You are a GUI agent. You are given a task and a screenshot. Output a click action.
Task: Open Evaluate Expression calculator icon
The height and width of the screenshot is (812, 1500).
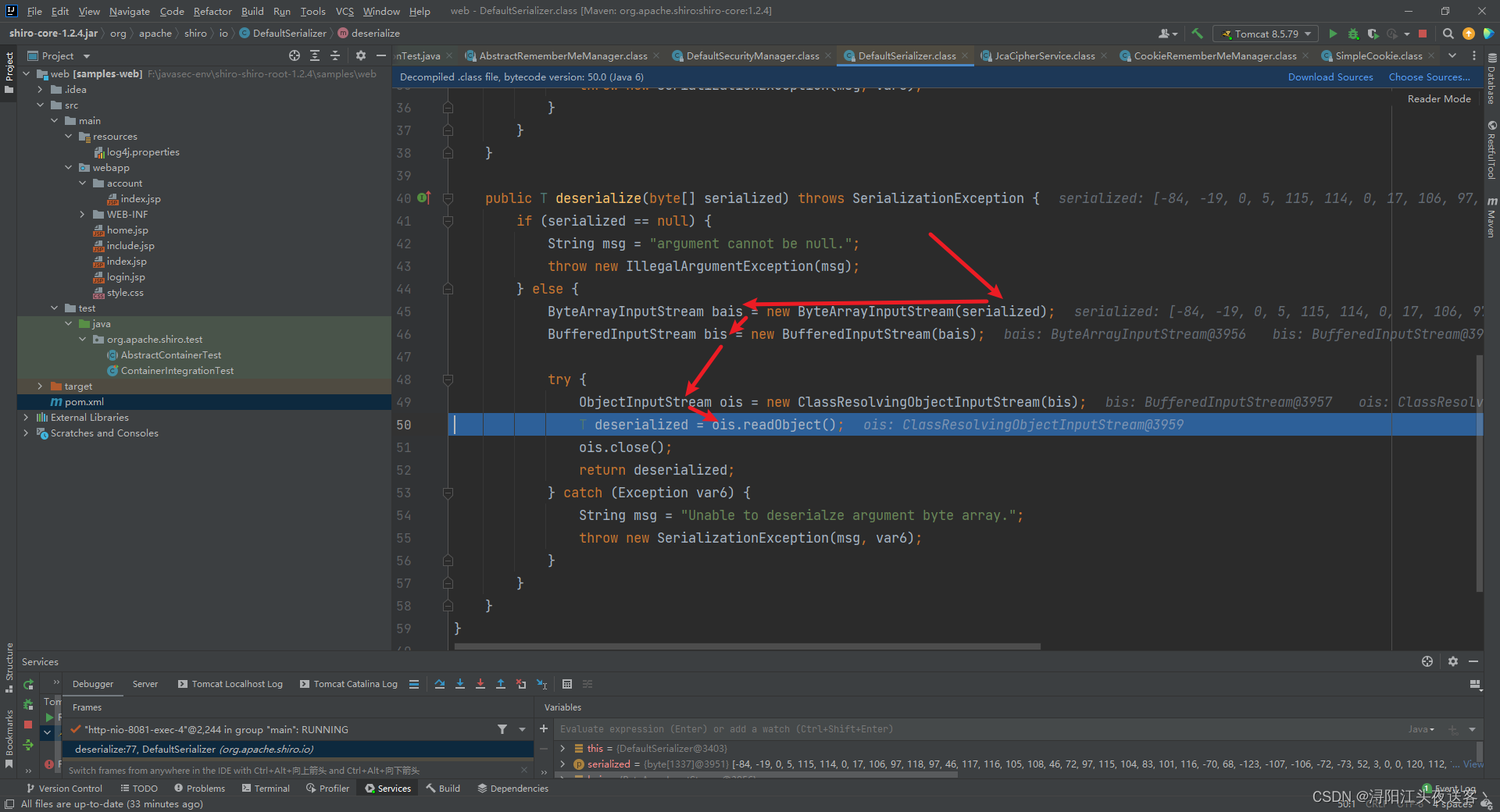pos(567,684)
